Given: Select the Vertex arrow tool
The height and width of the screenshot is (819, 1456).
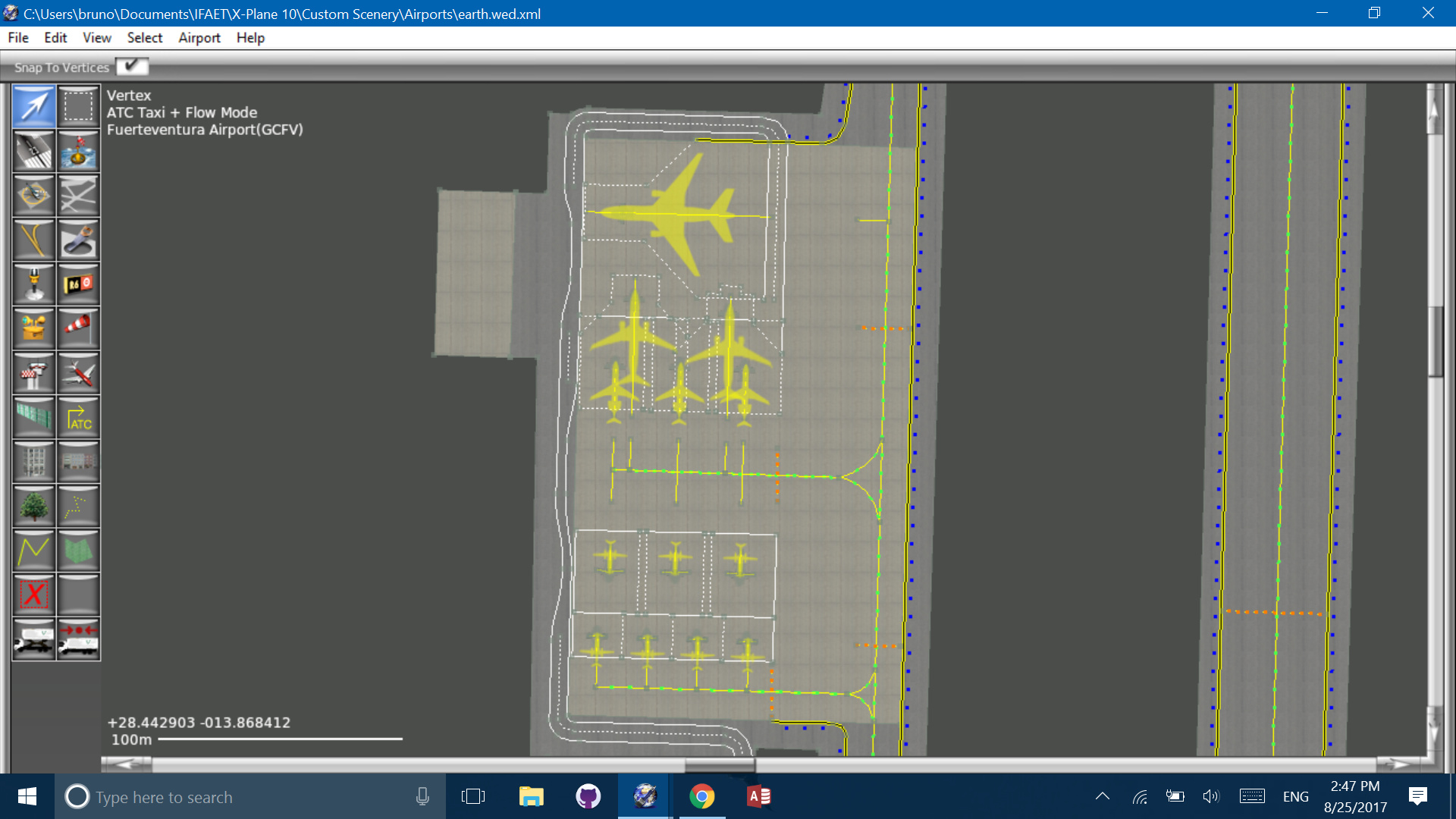Looking at the screenshot, I should point(34,106).
